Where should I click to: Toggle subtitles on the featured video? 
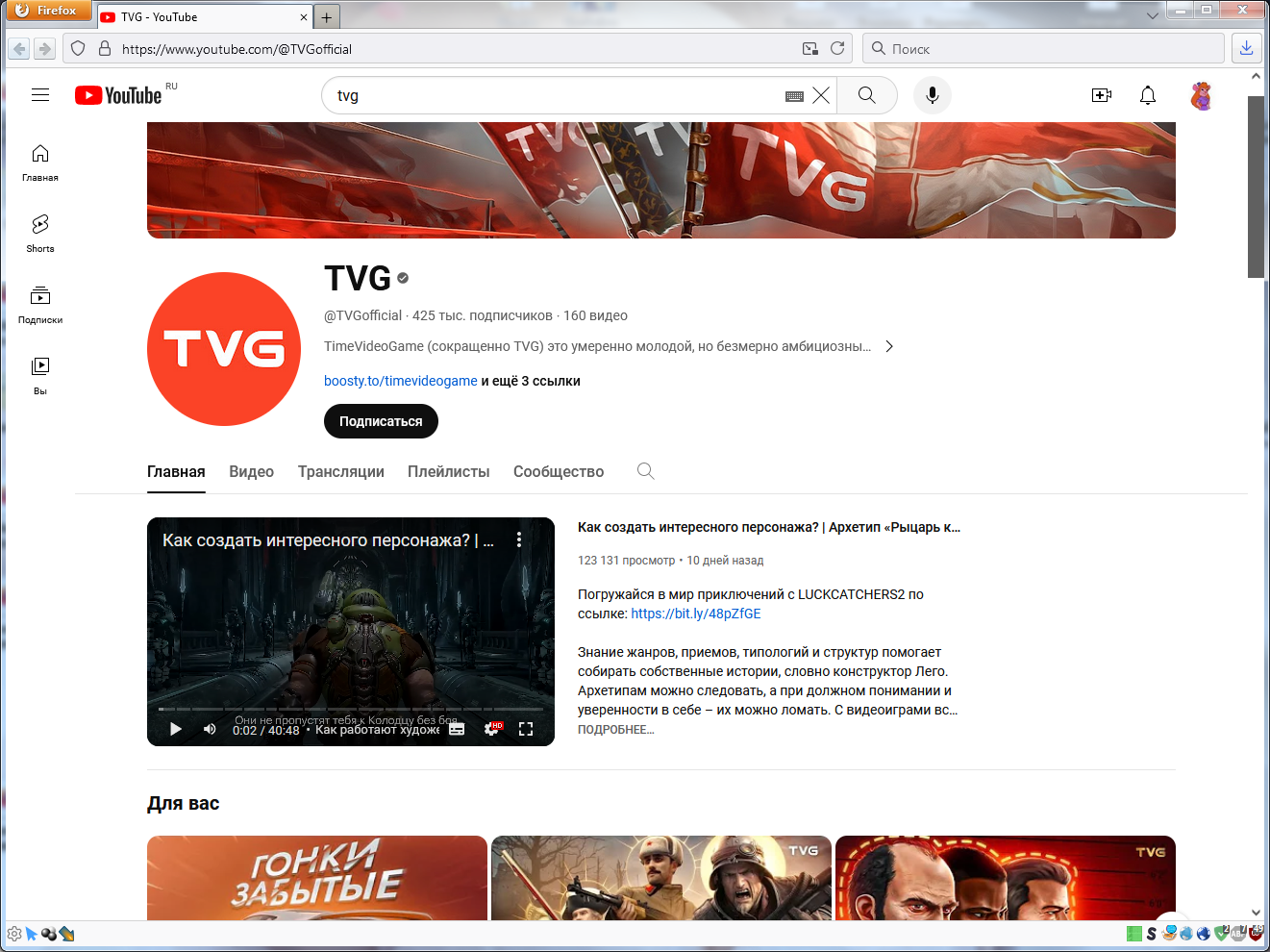pyautogui.click(x=457, y=729)
